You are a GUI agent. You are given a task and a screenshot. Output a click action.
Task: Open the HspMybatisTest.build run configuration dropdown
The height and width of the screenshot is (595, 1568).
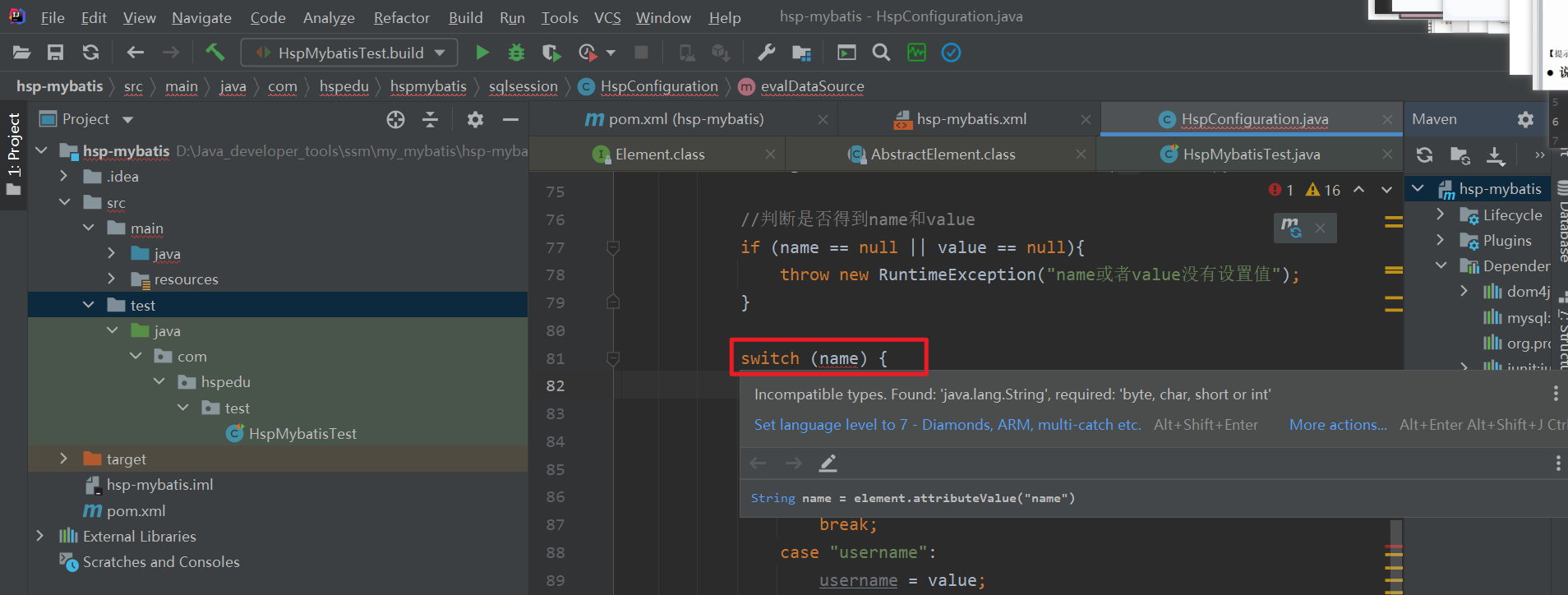pyautogui.click(x=349, y=53)
